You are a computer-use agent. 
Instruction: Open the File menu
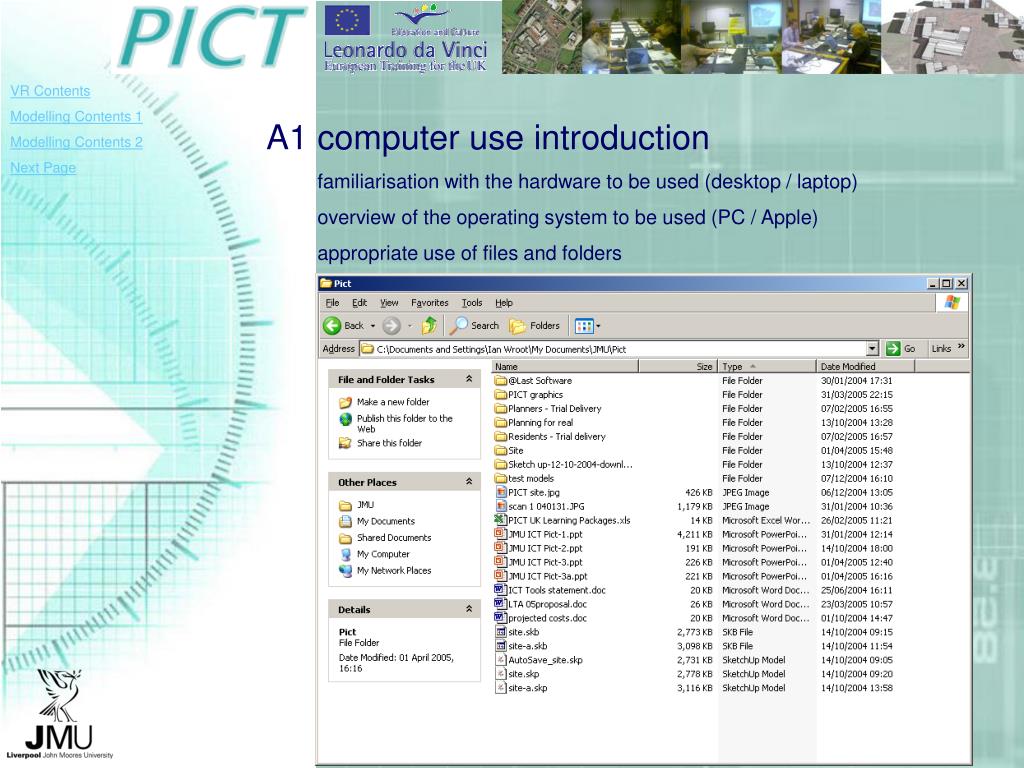[x=332, y=303]
